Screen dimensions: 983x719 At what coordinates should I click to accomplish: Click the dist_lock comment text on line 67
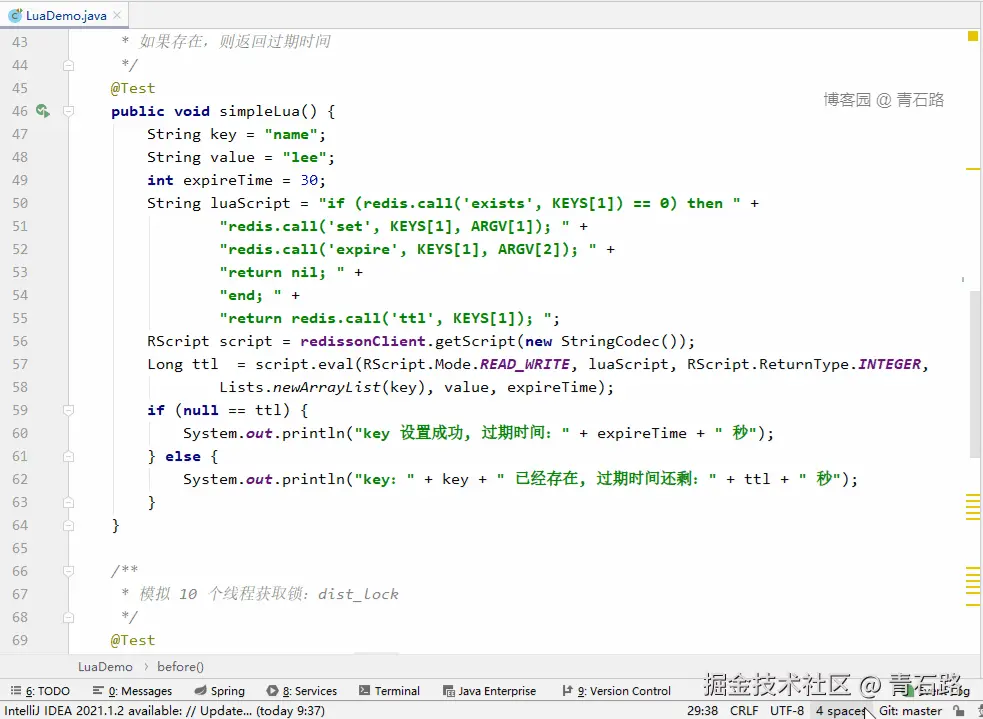tap(358, 594)
